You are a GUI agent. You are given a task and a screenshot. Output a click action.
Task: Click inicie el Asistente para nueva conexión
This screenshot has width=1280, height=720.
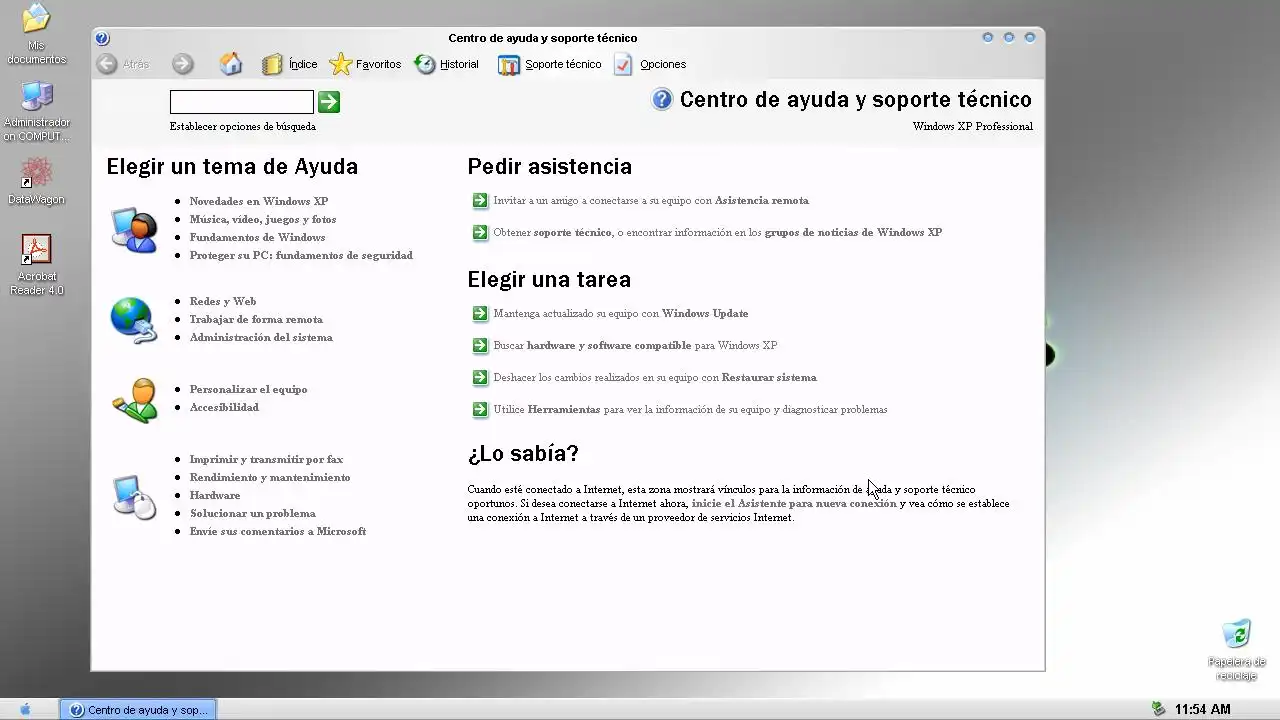[x=794, y=503]
